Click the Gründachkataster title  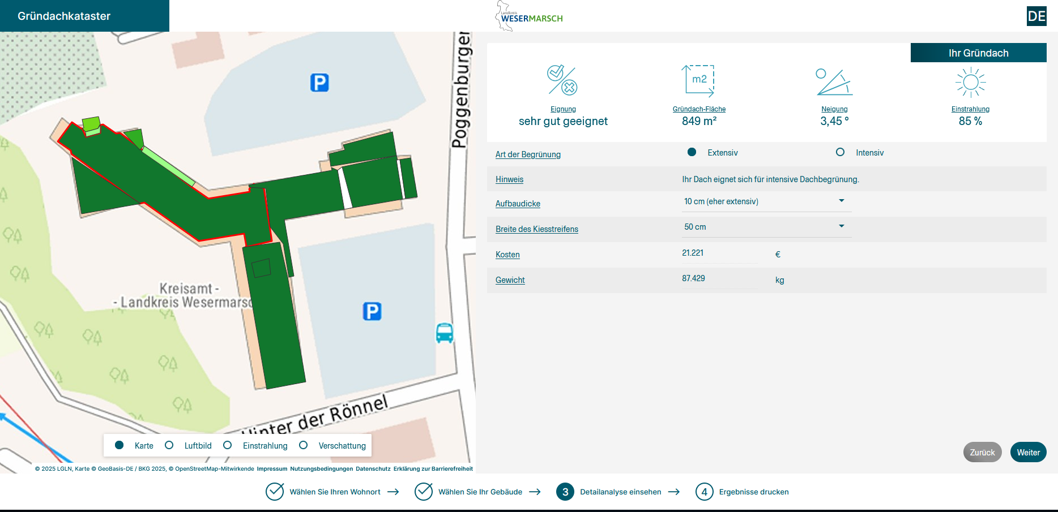[64, 16]
